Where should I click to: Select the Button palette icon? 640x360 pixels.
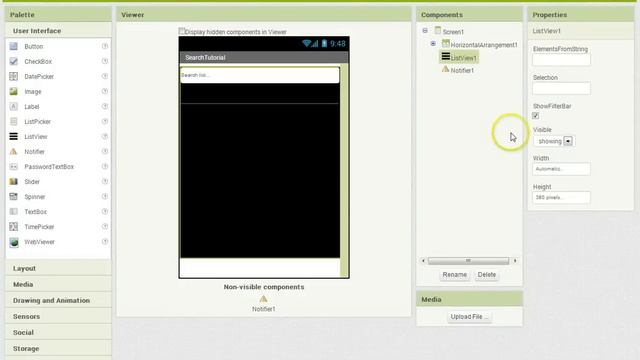[x=13, y=46]
